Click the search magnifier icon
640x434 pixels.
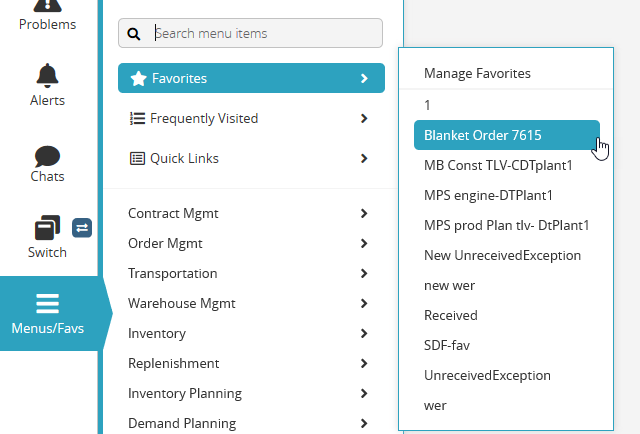click(134, 34)
